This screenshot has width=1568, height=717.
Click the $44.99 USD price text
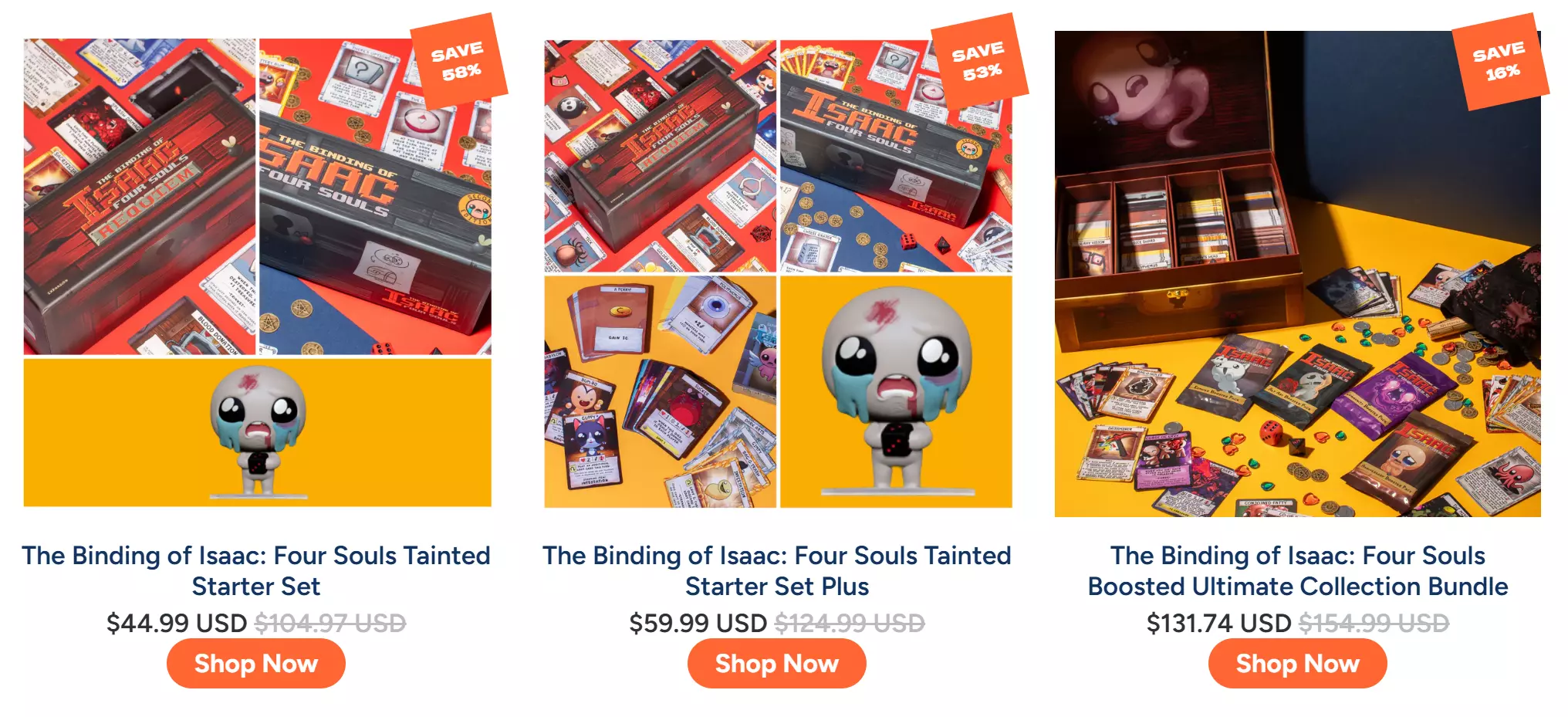(177, 623)
